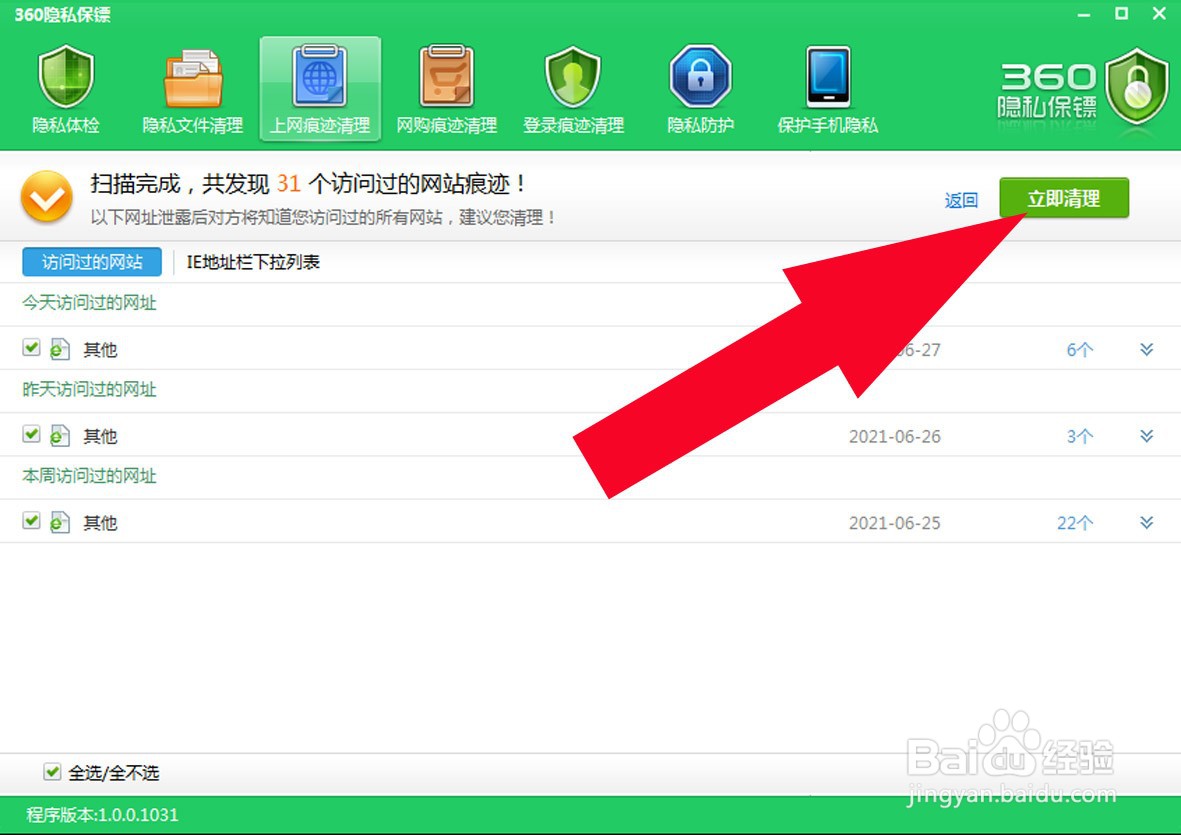Uncheck today's 其他 checkbox in 6个 row
Image resolution: width=1181 pixels, height=835 pixels.
click(x=31, y=348)
